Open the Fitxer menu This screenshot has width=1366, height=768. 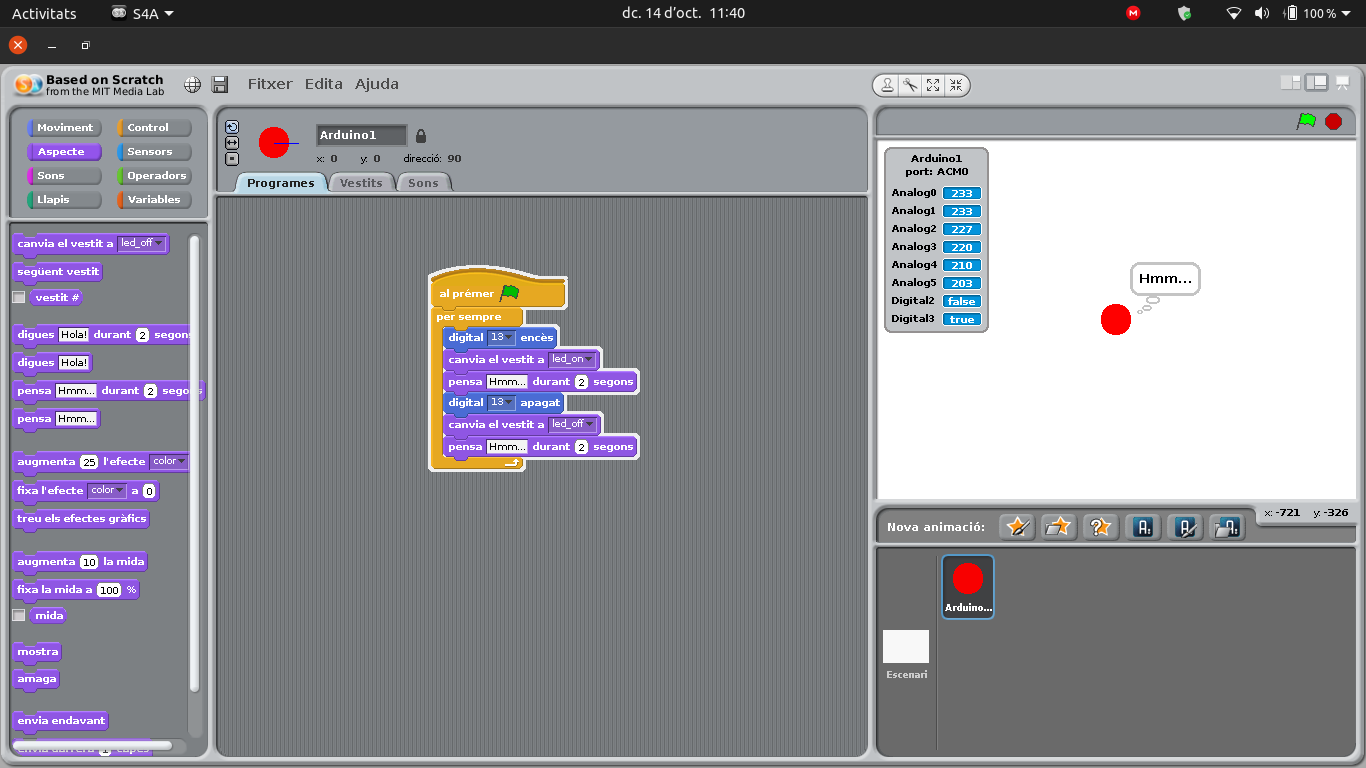click(x=270, y=84)
